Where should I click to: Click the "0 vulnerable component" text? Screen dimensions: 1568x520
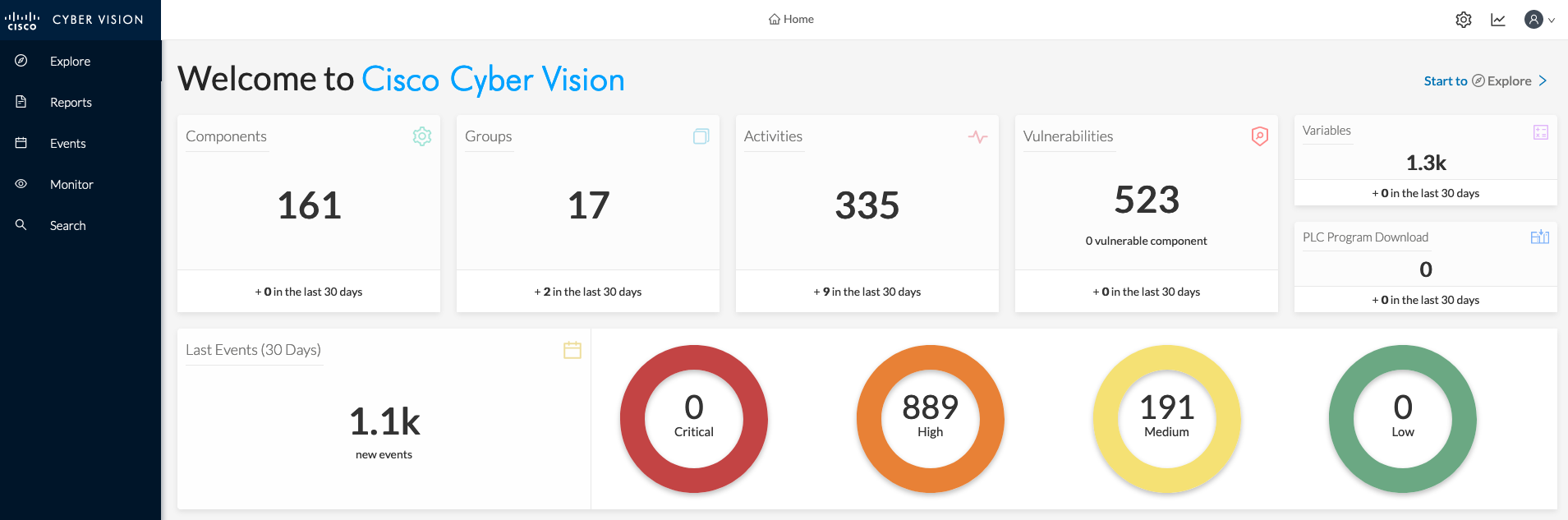[1147, 241]
